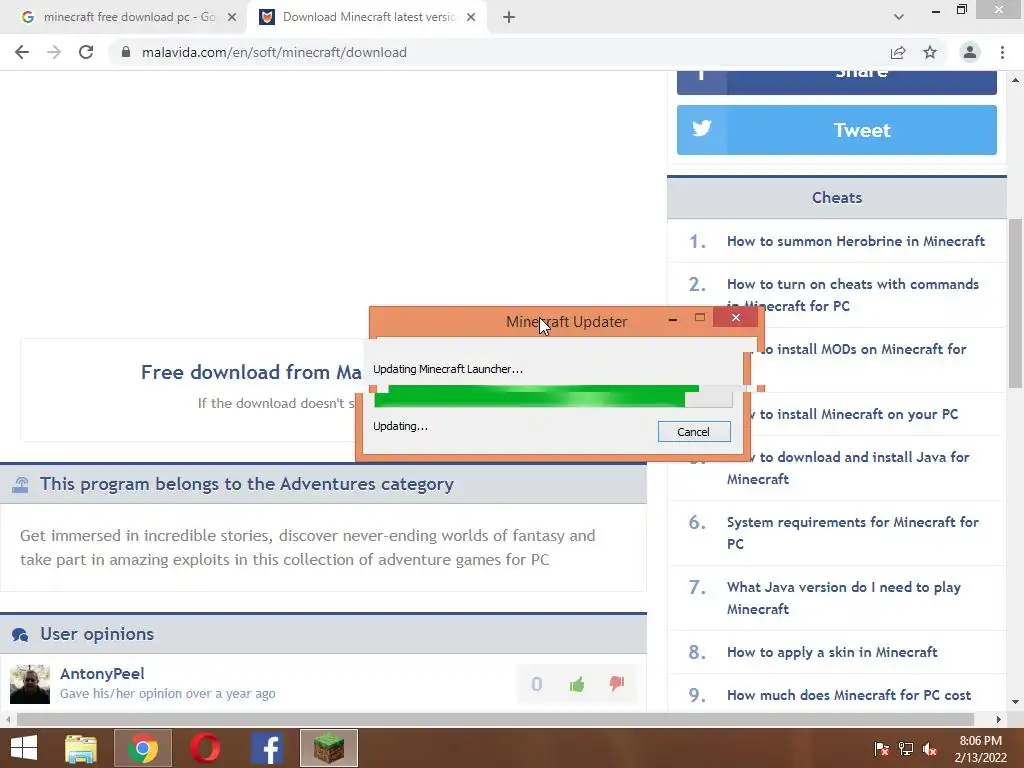This screenshot has height=768, width=1024.
Task: Open How to apply a skin in Minecraft
Action: (832, 652)
